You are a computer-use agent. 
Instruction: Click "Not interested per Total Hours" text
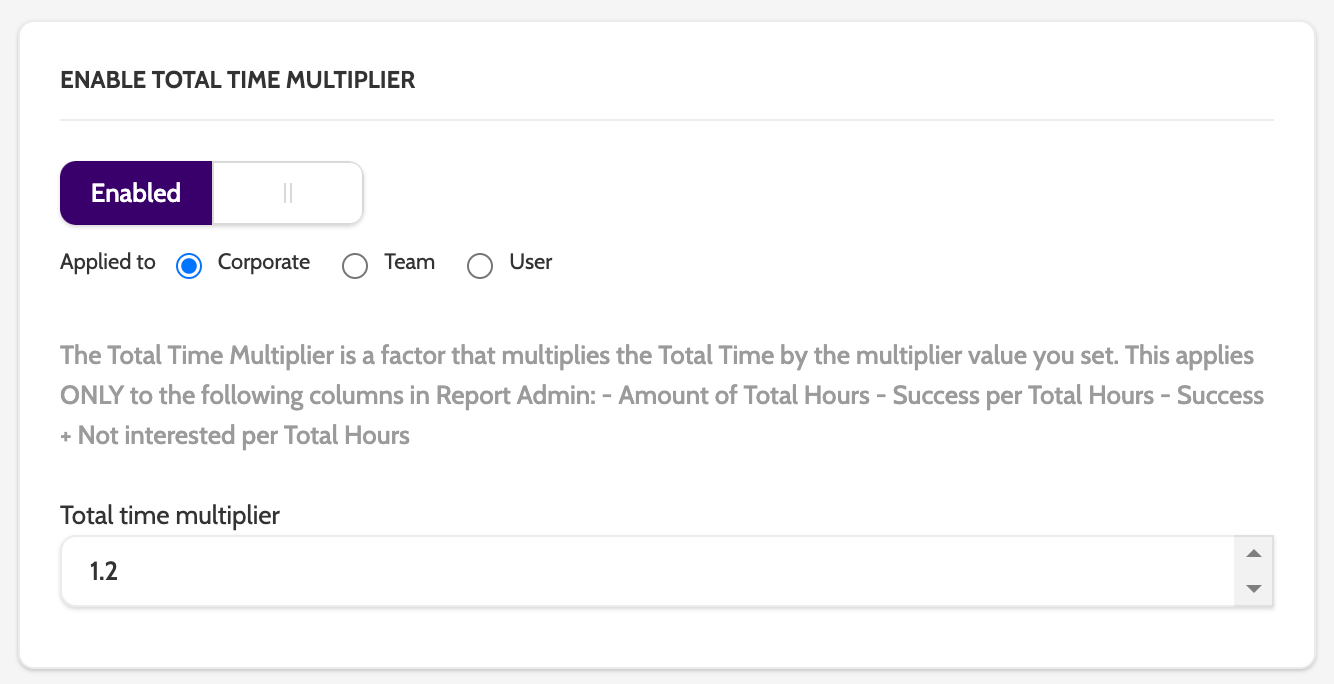tap(244, 436)
